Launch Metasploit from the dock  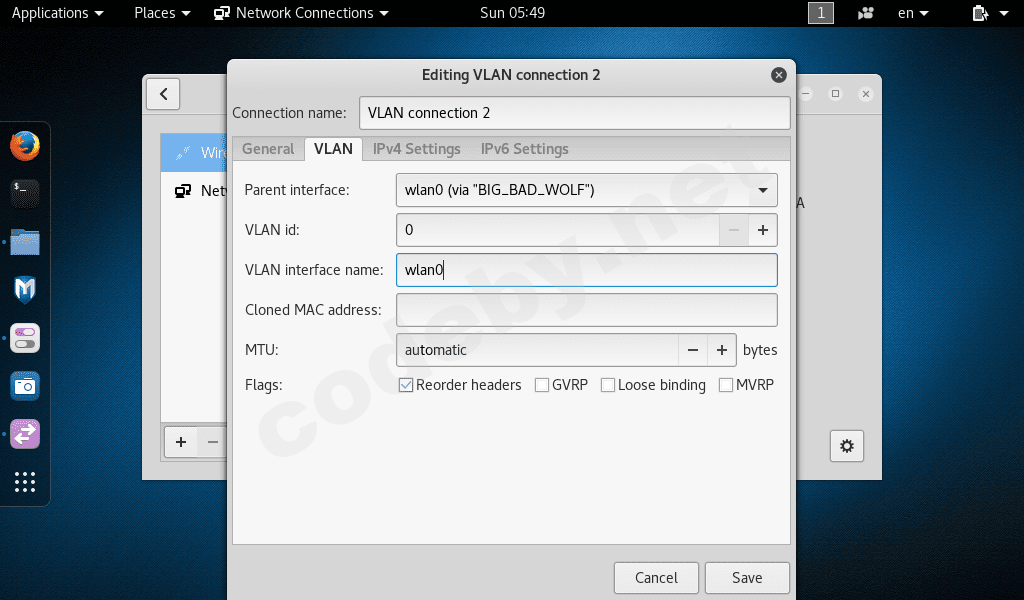pyautogui.click(x=25, y=290)
